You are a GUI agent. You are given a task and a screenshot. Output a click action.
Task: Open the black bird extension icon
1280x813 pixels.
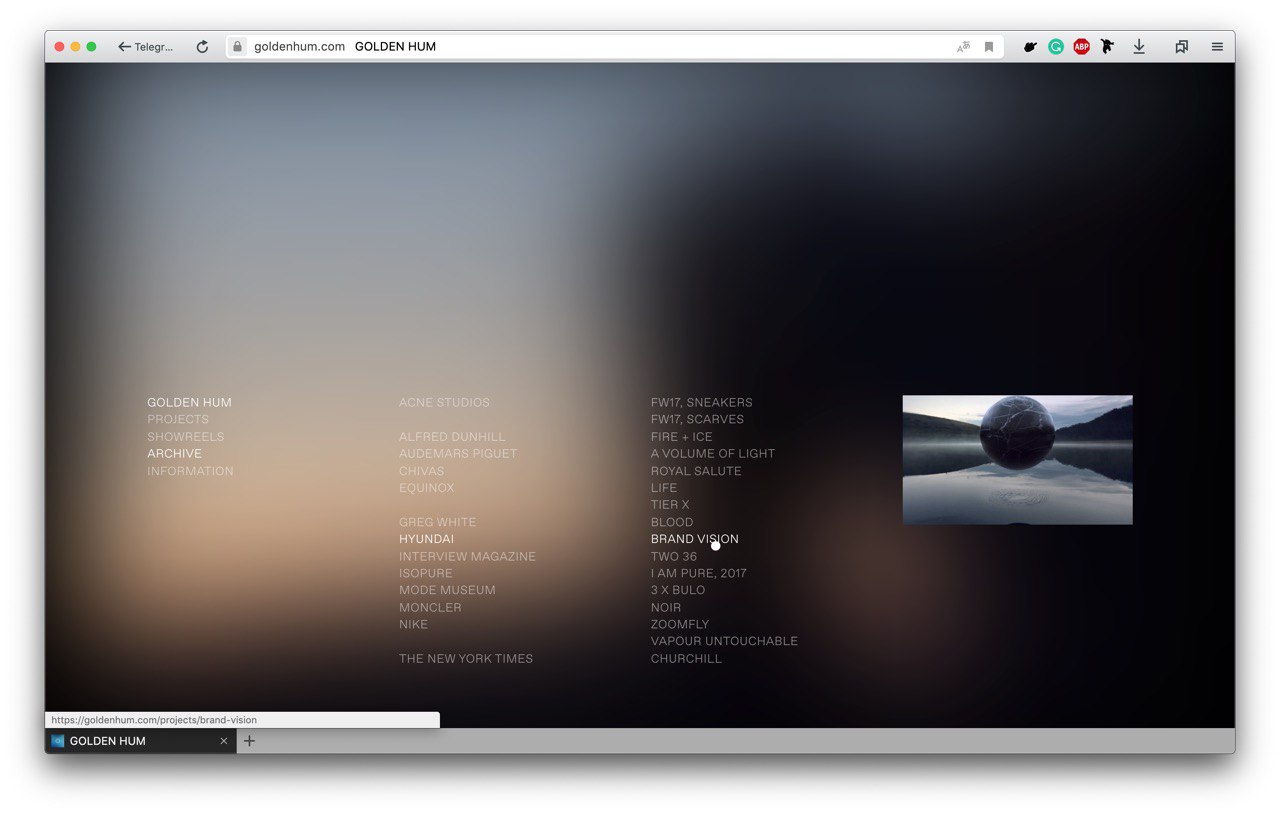coord(1030,46)
